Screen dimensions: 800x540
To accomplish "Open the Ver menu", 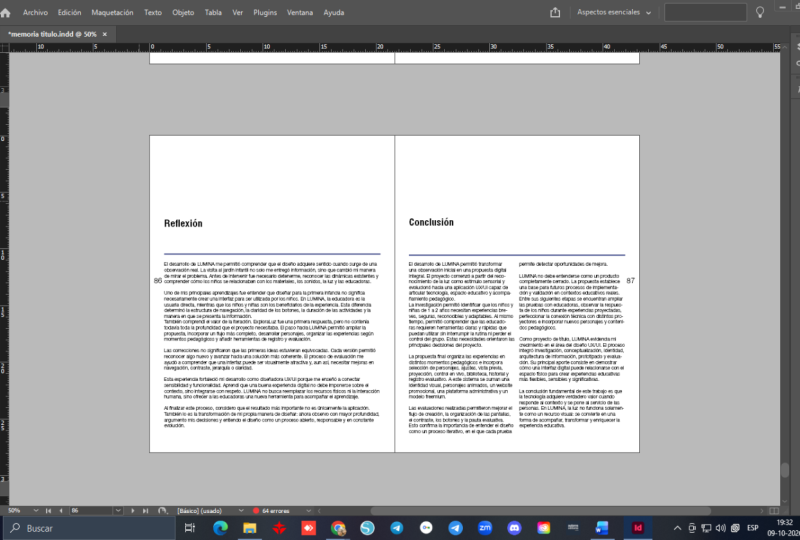I will [x=238, y=12].
